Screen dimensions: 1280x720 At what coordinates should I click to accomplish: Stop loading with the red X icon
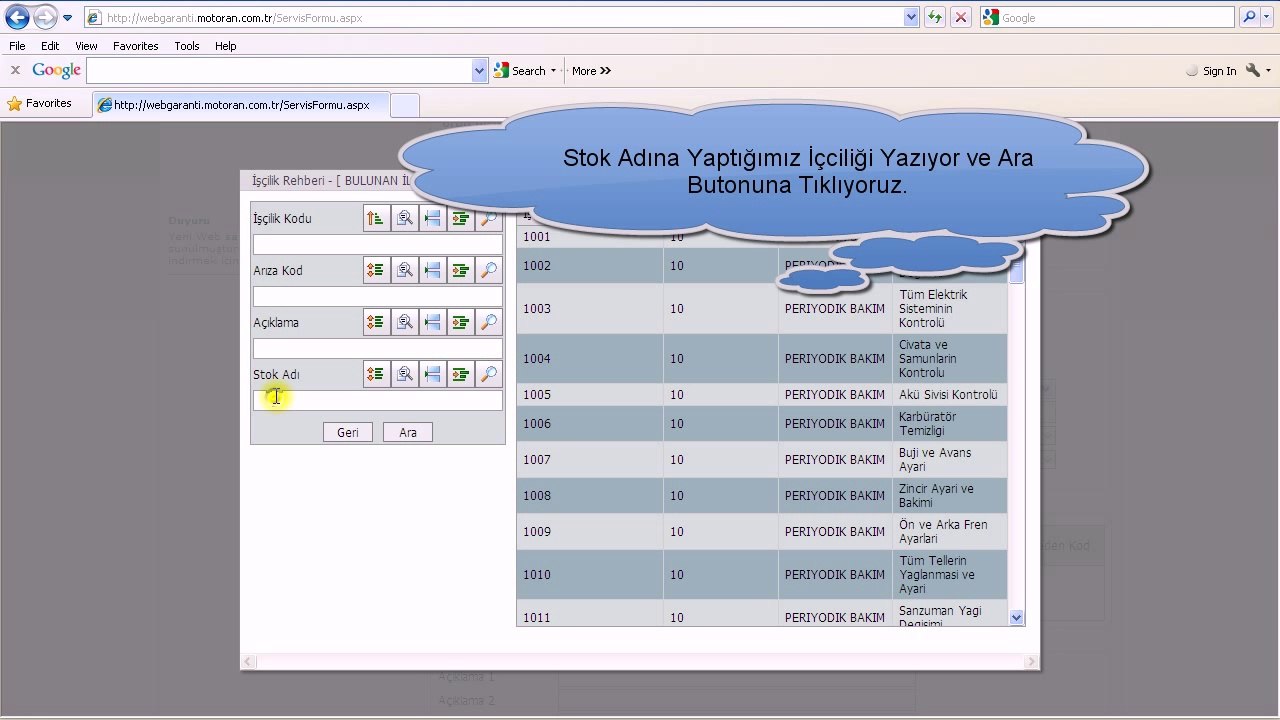pyautogui.click(x=960, y=17)
